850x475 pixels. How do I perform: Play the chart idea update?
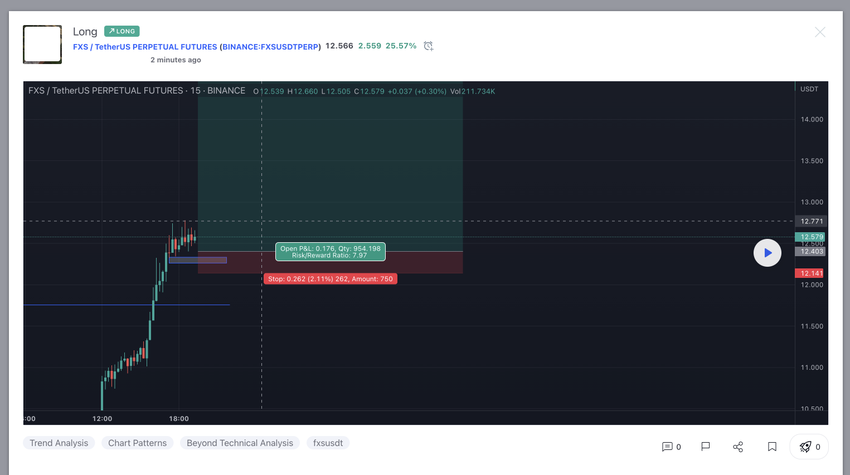tap(767, 253)
